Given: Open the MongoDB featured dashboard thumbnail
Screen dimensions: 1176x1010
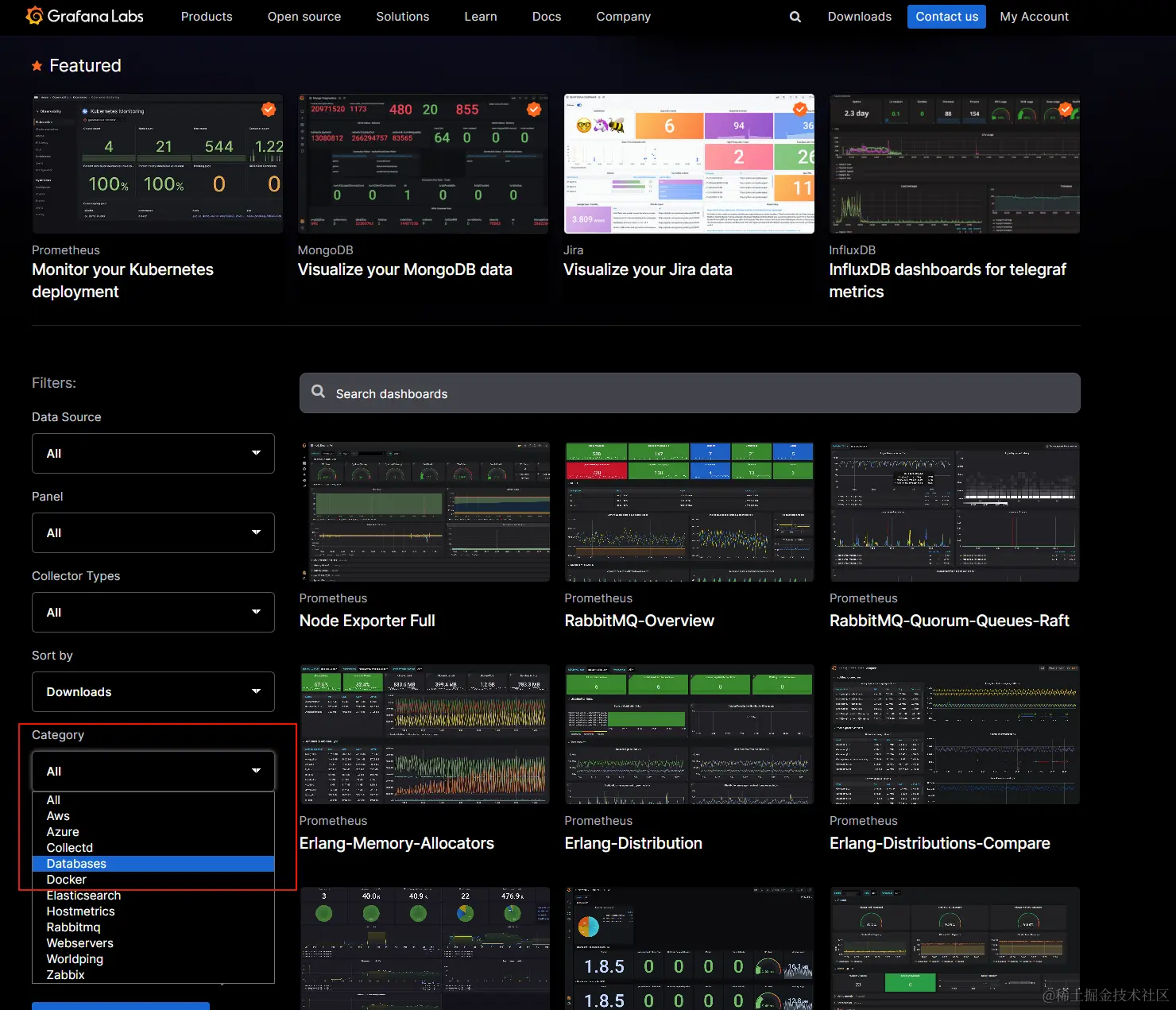Looking at the screenshot, I should click(424, 164).
